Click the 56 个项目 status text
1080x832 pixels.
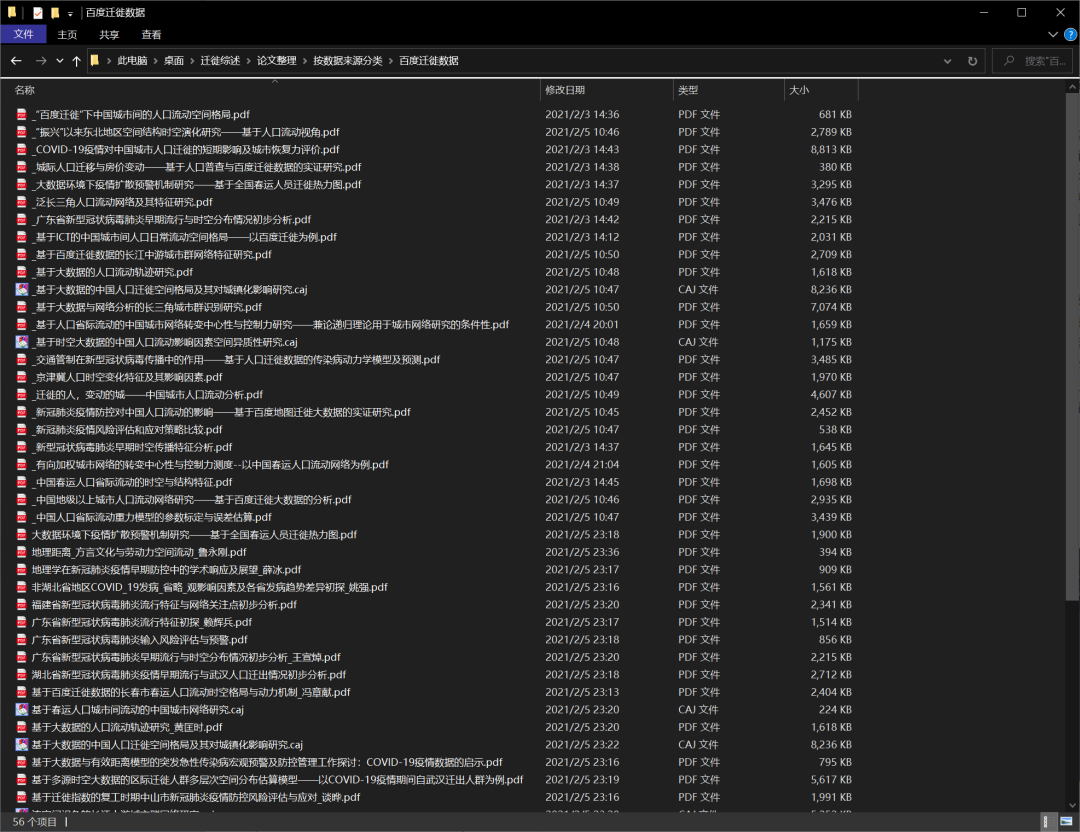point(34,822)
